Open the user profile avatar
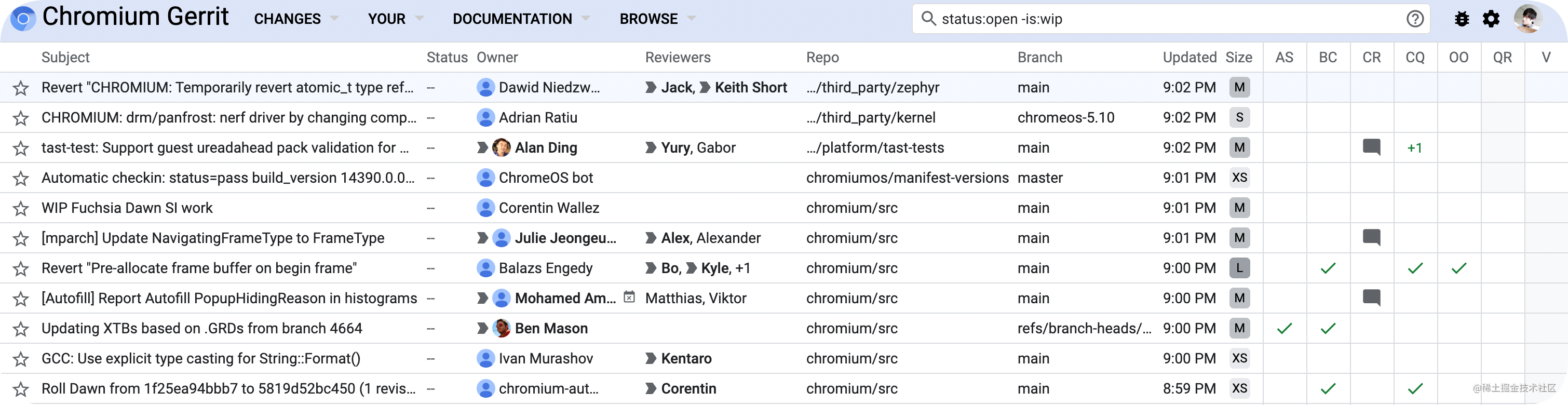 [x=1528, y=19]
